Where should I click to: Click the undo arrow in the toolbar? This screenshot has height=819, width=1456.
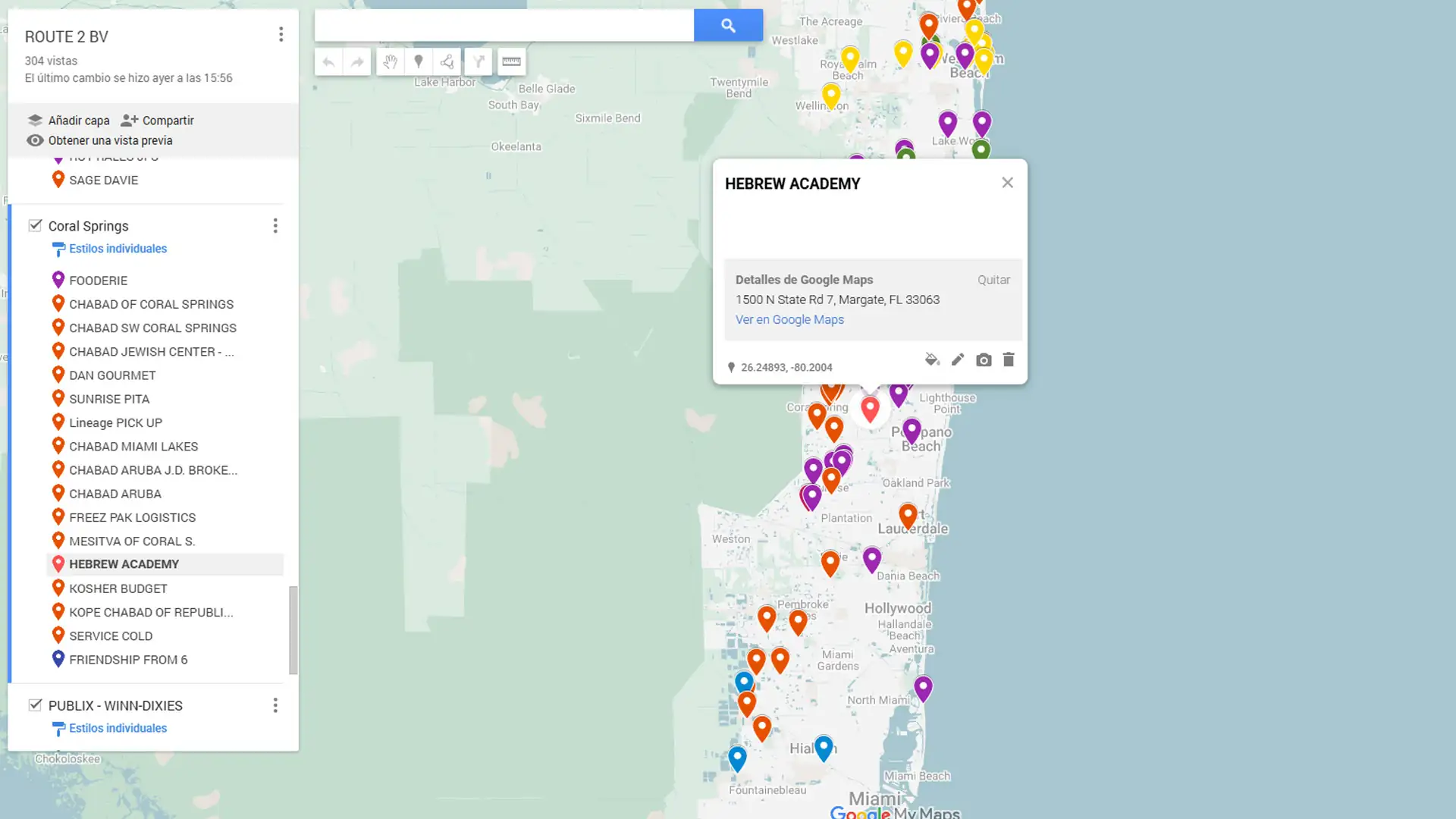point(328,61)
